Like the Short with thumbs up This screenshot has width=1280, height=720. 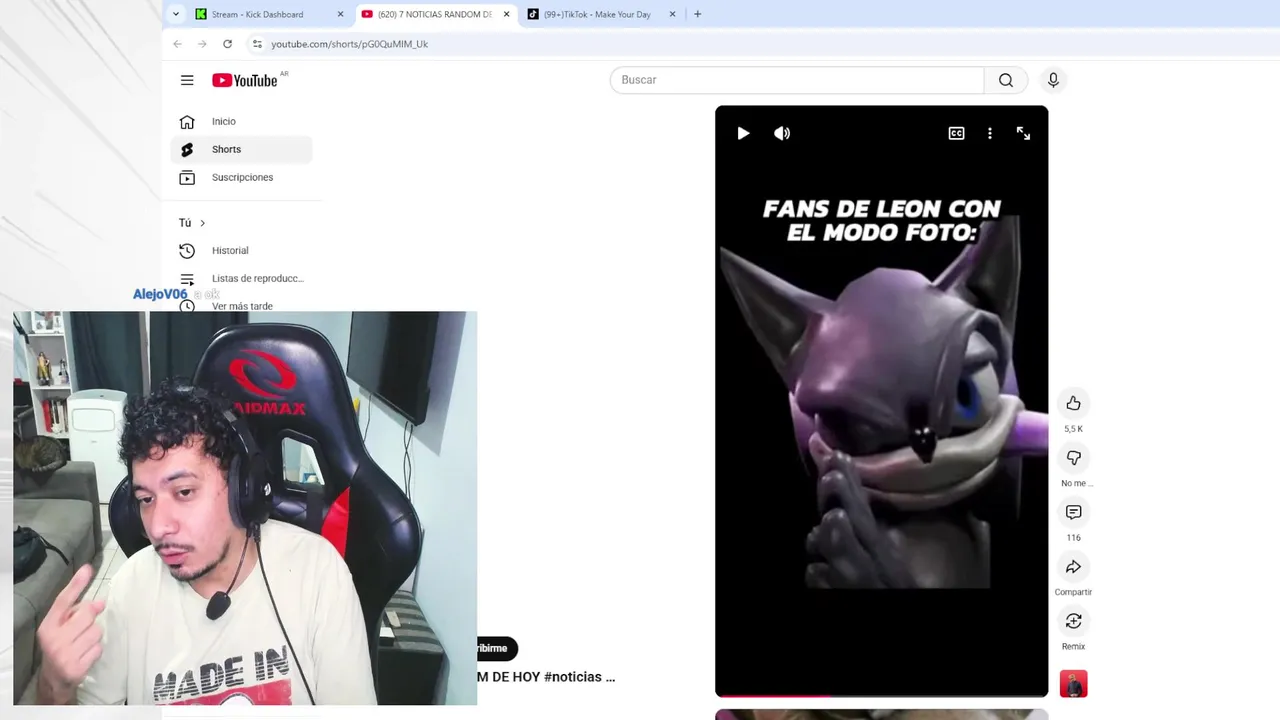(1073, 403)
